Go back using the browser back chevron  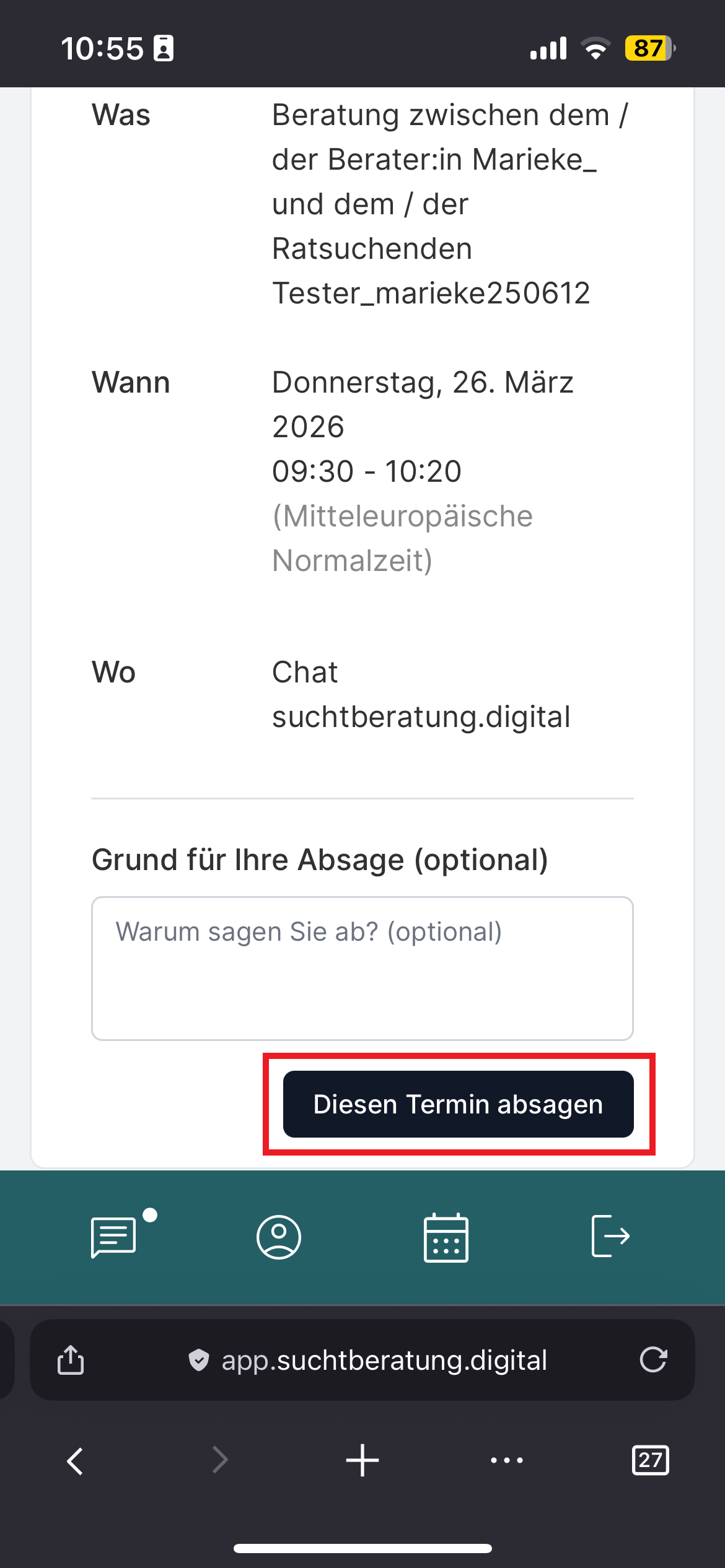[x=75, y=1461]
